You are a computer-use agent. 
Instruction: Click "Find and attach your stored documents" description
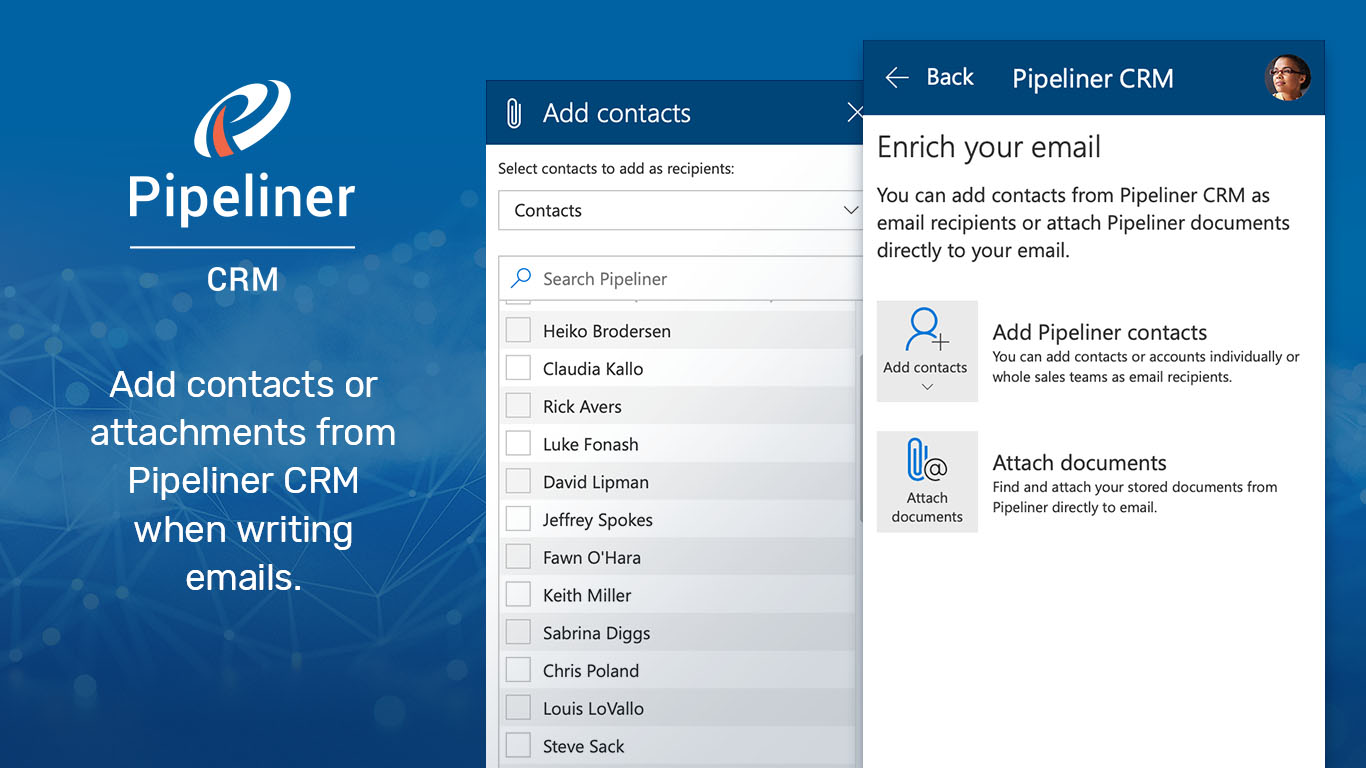click(x=1135, y=497)
